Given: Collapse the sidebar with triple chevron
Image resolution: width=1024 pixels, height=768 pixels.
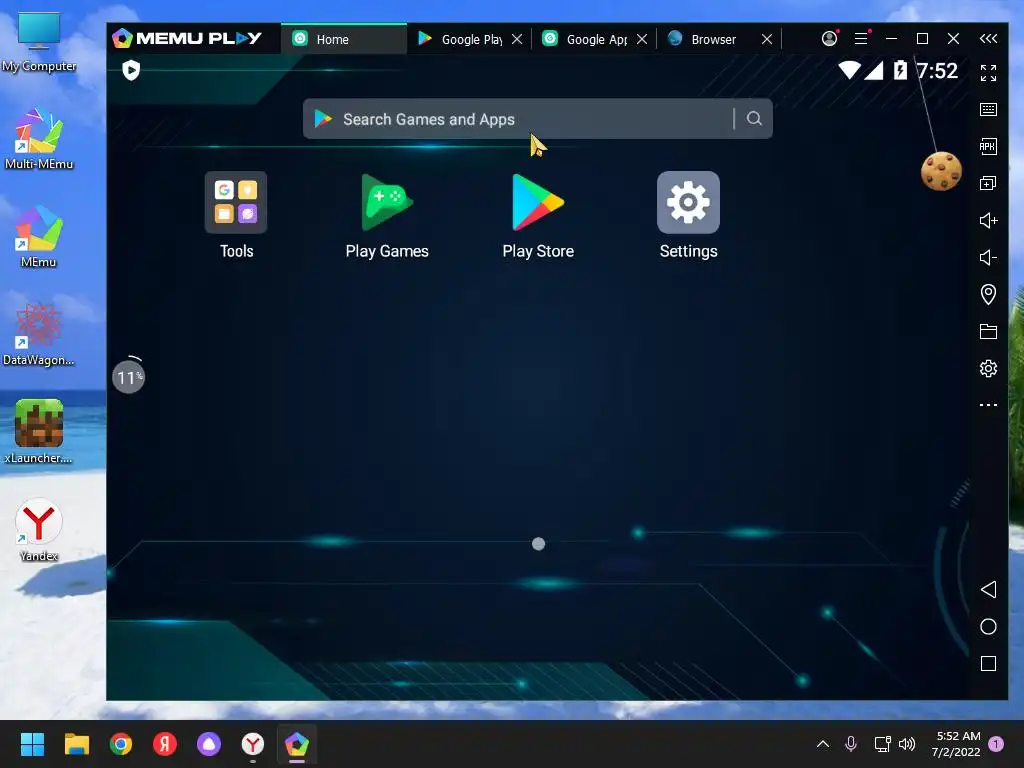Looking at the screenshot, I should [x=988, y=39].
